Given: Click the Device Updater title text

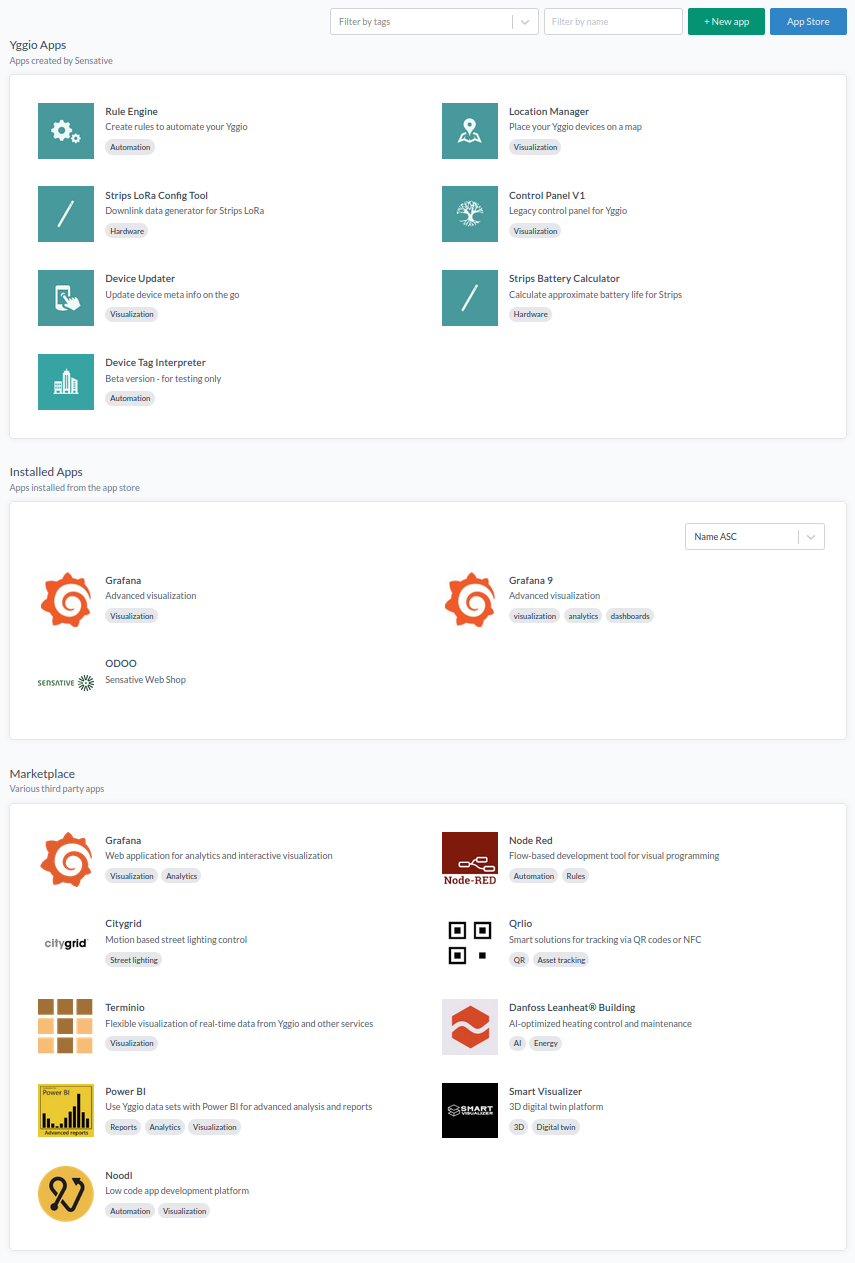Looking at the screenshot, I should point(140,279).
